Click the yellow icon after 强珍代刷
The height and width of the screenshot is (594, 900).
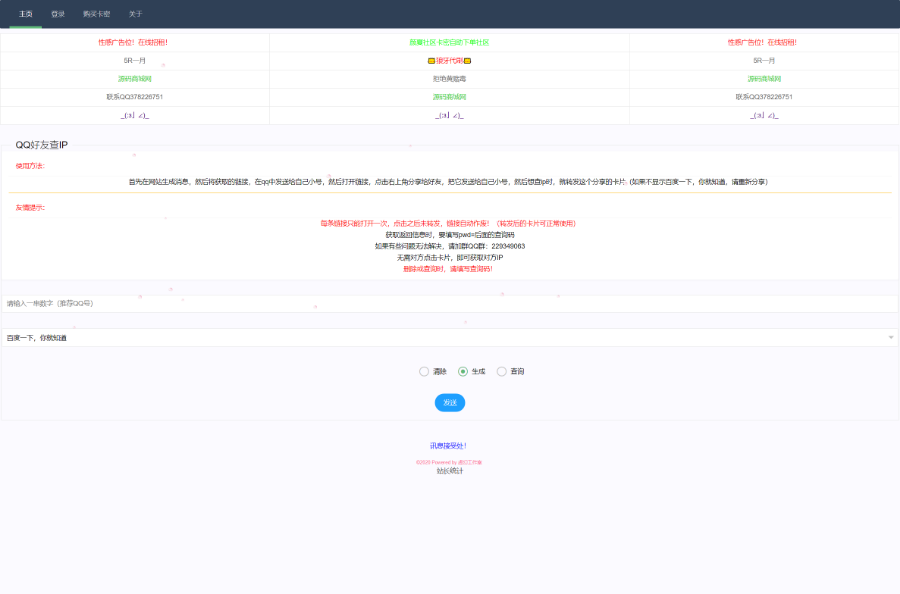pyautogui.click(x=467, y=61)
